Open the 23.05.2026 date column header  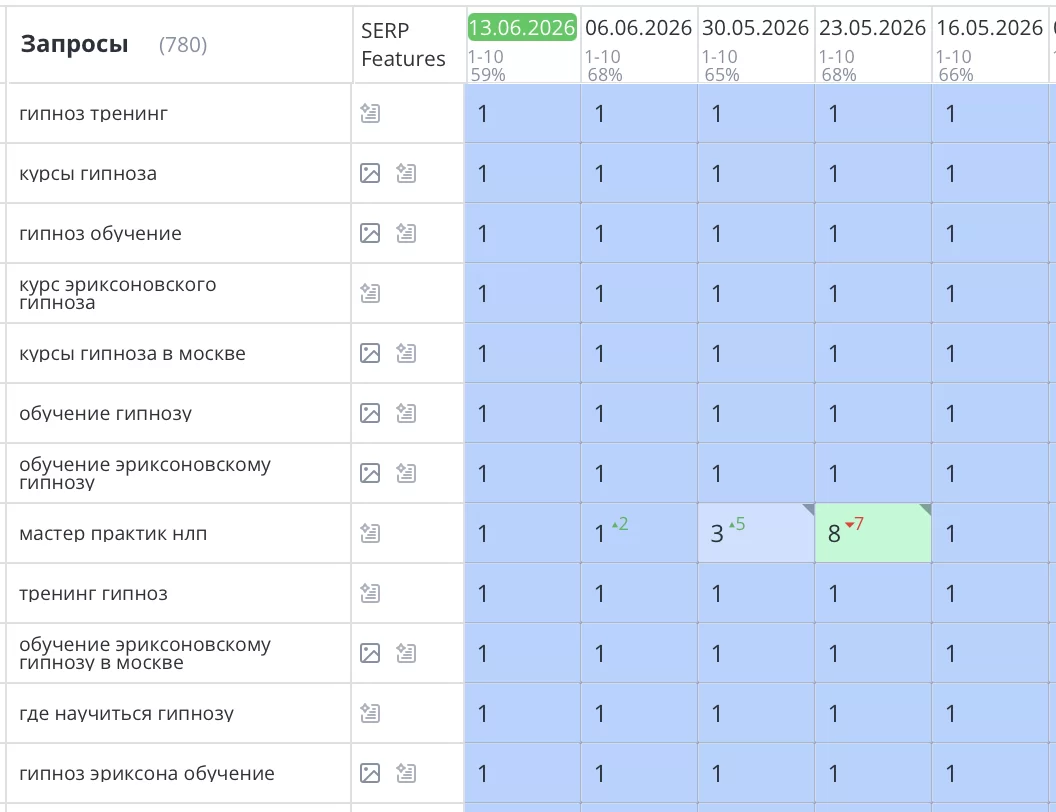[872, 28]
